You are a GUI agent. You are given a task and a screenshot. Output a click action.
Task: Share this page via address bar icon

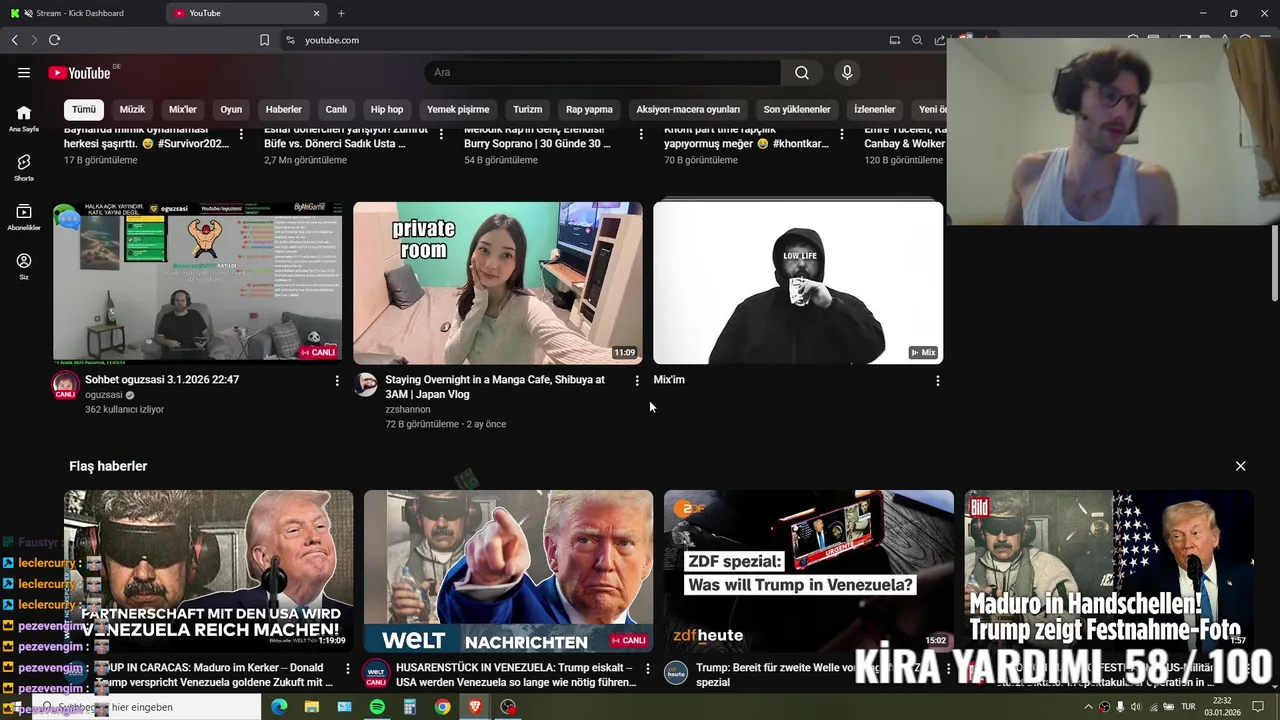click(939, 40)
